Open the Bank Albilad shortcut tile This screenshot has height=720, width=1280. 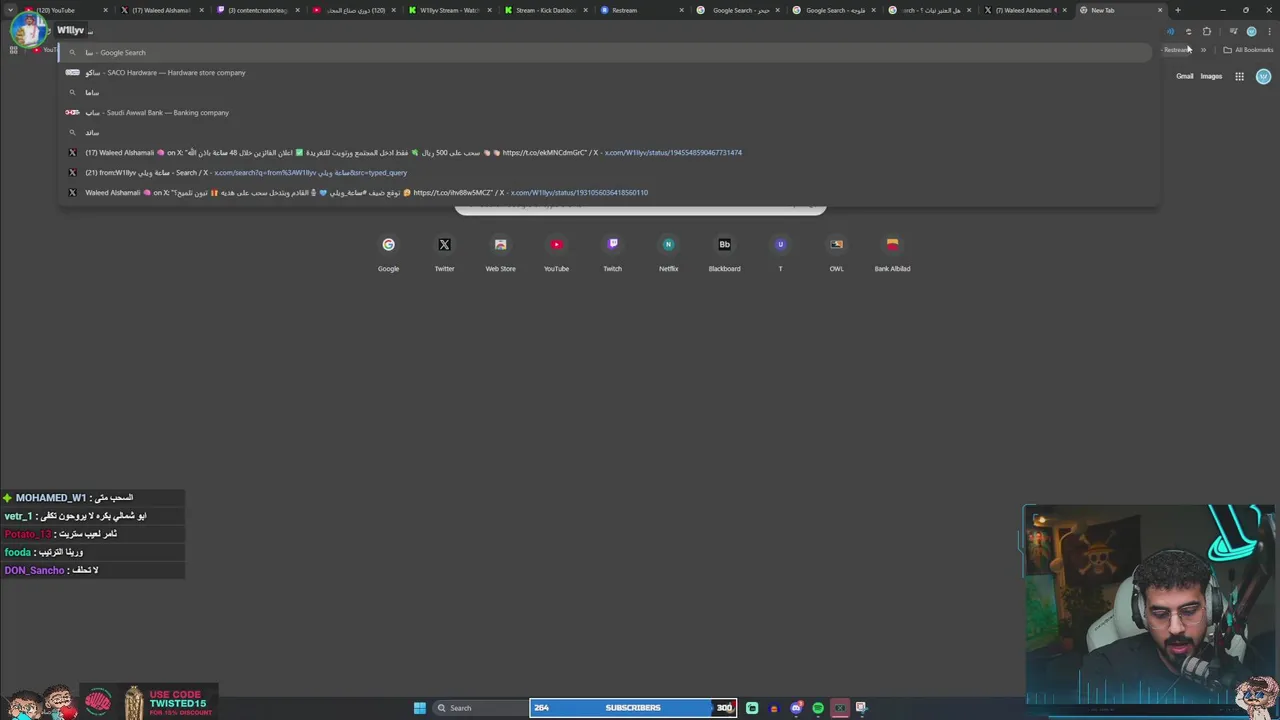tap(892, 254)
